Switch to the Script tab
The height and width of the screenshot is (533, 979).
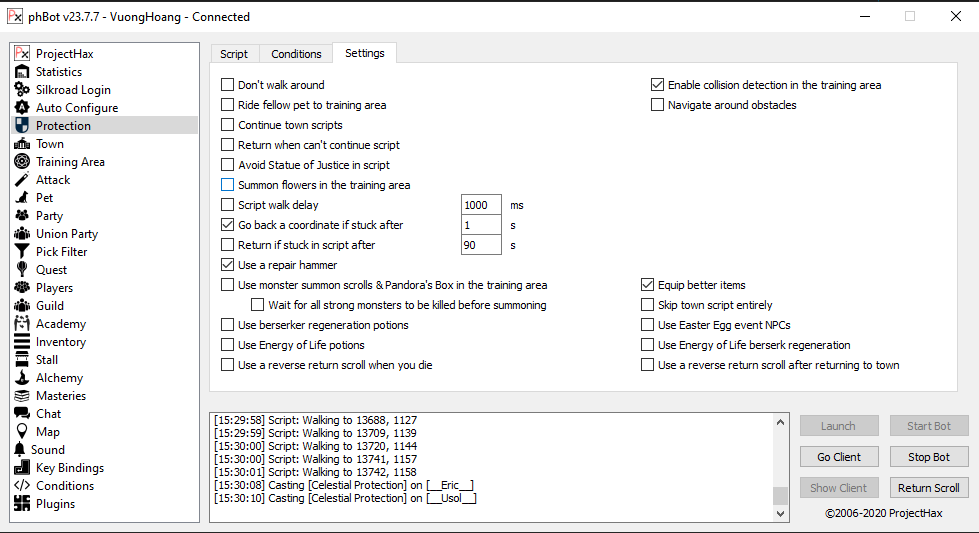tap(234, 54)
